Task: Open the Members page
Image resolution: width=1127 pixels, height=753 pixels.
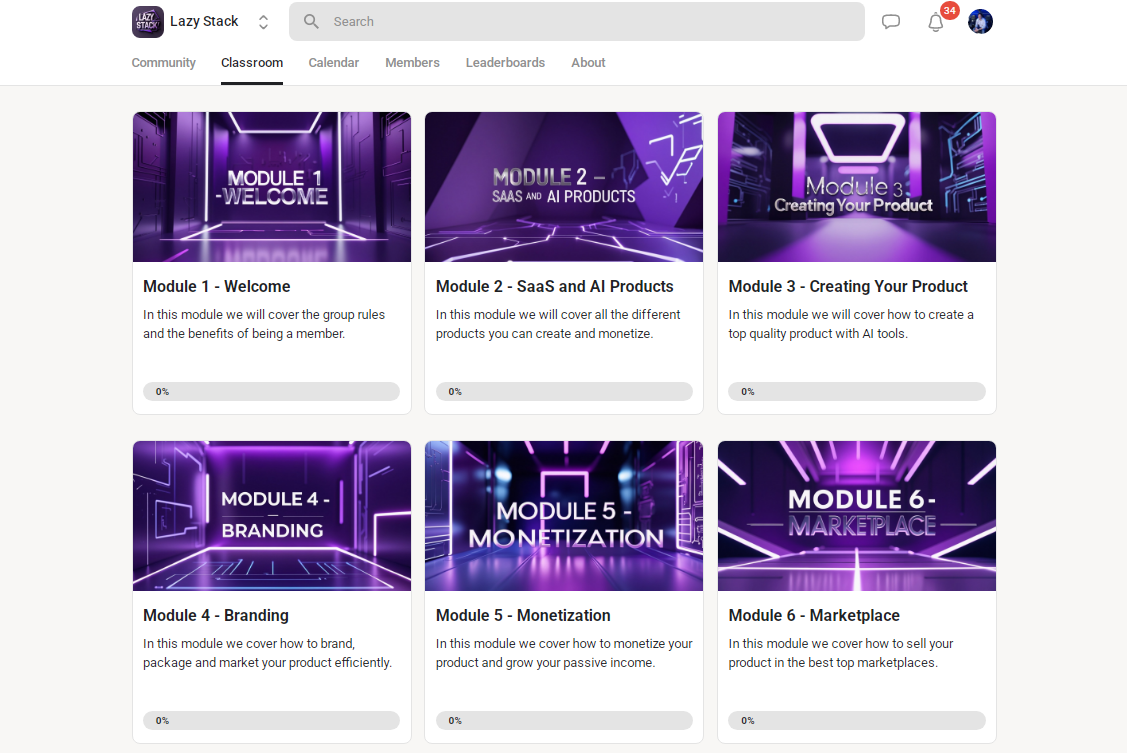Action: (x=412, y=62)
